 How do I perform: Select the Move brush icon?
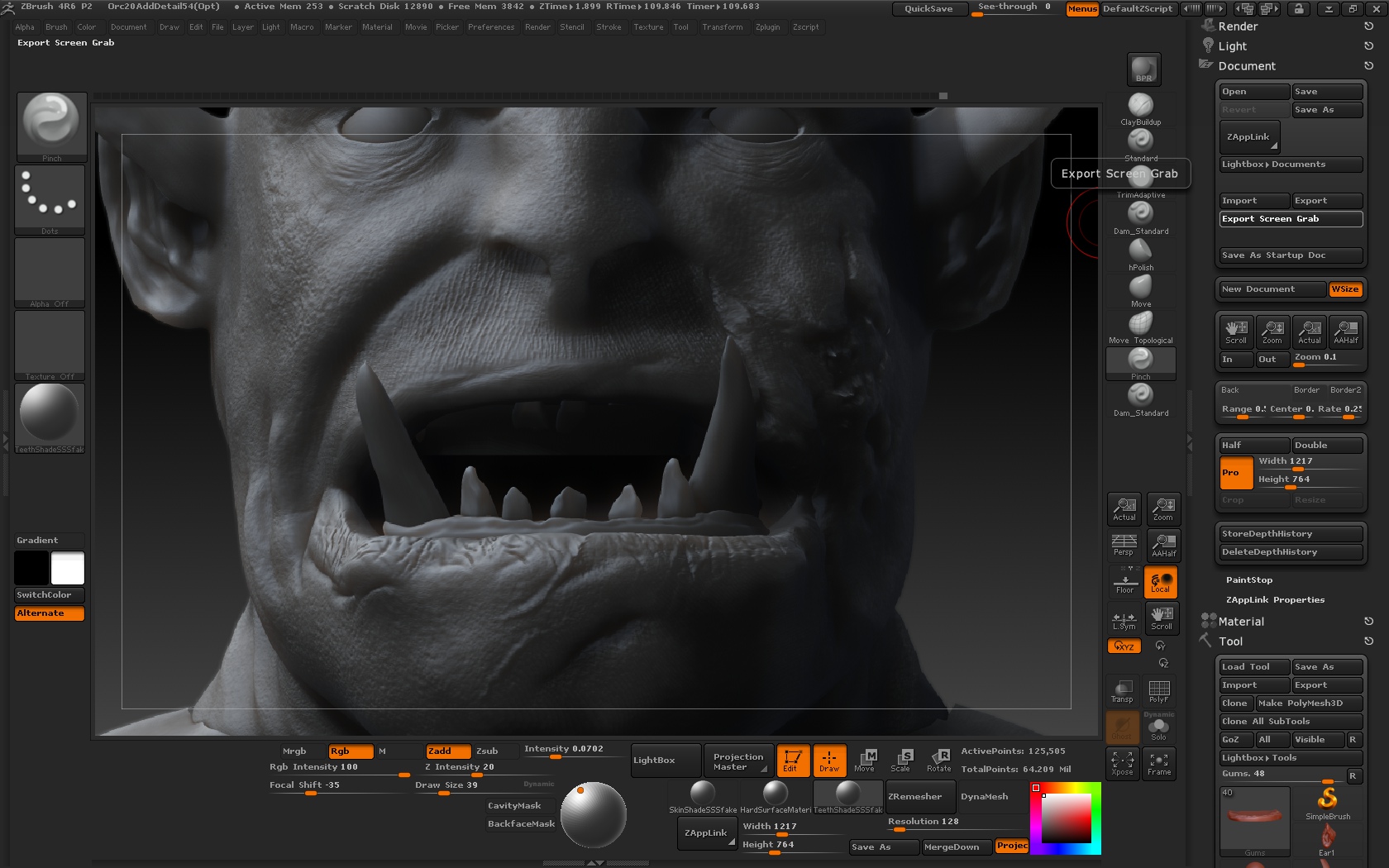pyautogui.click(x=1141, y=290)
